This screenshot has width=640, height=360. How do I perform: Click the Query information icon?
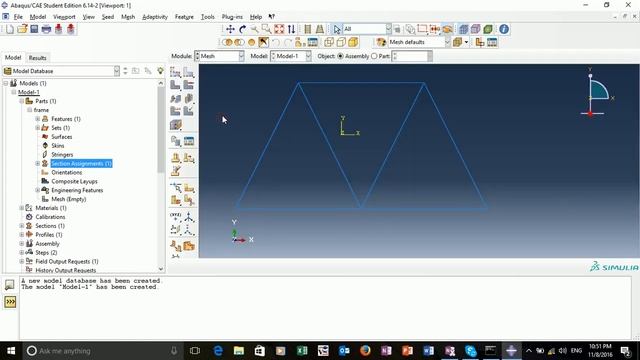click(x=504, y=29)
